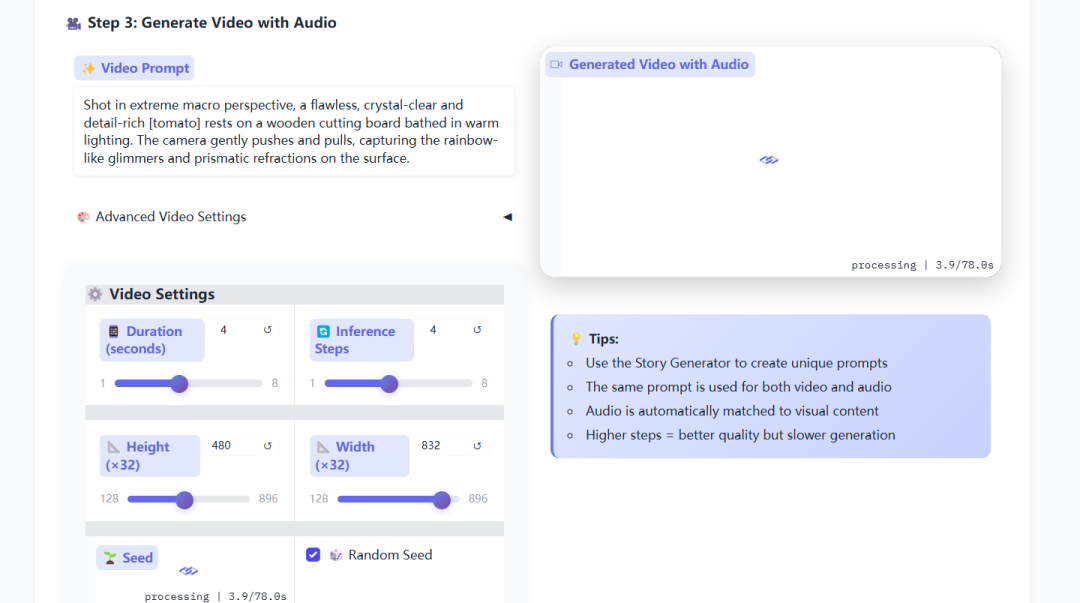Image resolution: width=1080 pixels, height=603 pixels.
Task: Reset the Inference Steps value
Action: 477,330
